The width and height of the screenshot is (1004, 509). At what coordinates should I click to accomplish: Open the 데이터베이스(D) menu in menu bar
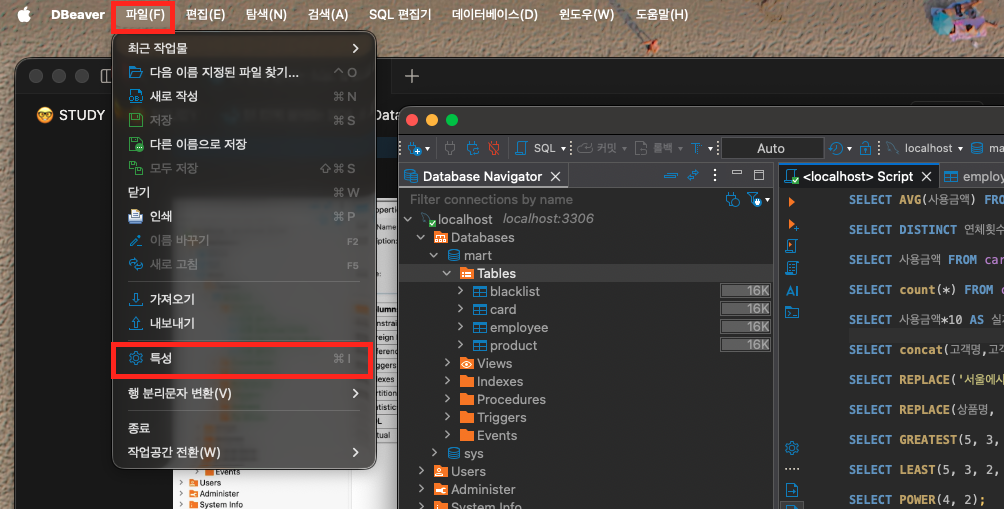click(x=495, y=14)
